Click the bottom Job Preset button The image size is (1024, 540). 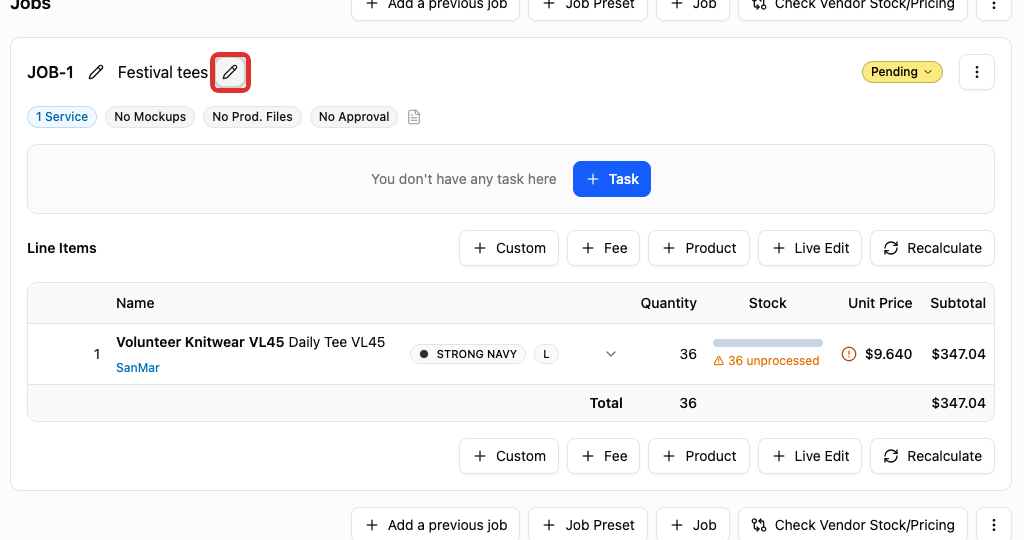coord(588,525)
